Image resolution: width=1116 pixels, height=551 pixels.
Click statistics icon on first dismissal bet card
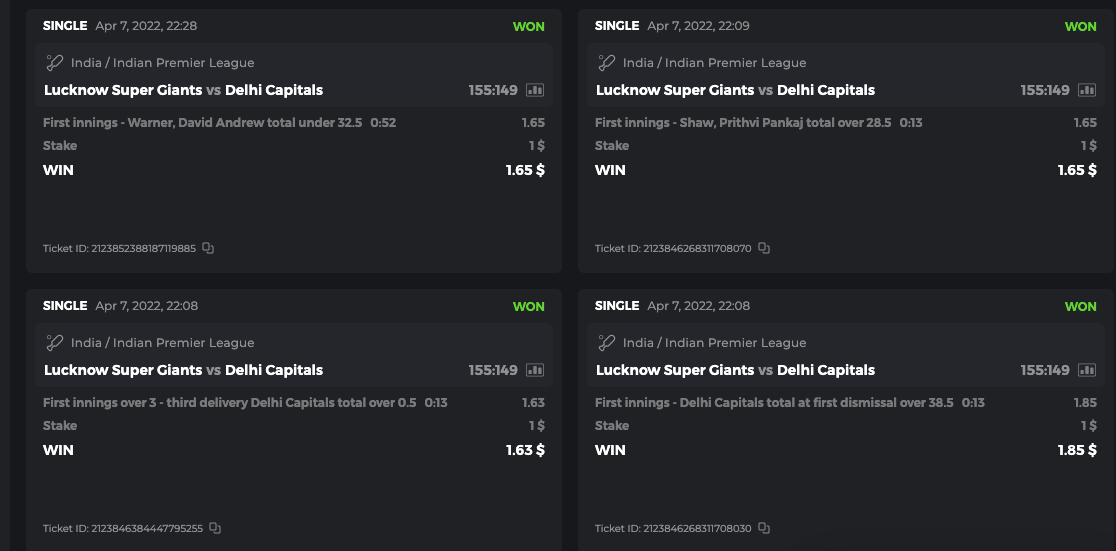coord(1087,370)
